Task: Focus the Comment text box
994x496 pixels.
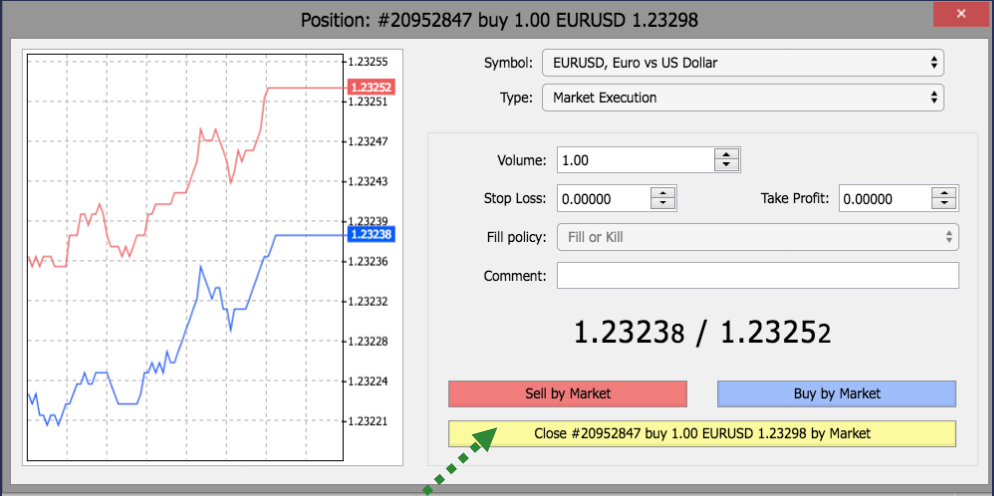Action: point(757,275)
